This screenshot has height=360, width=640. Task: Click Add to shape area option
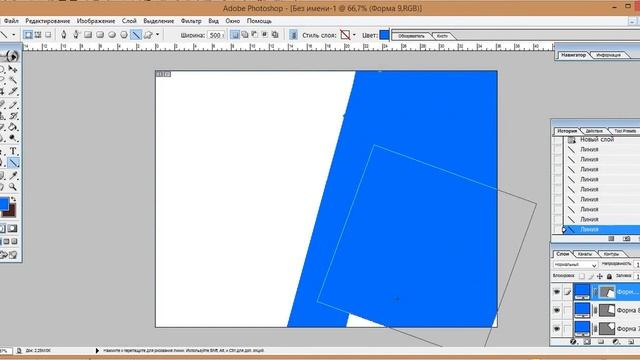point(245,35)
